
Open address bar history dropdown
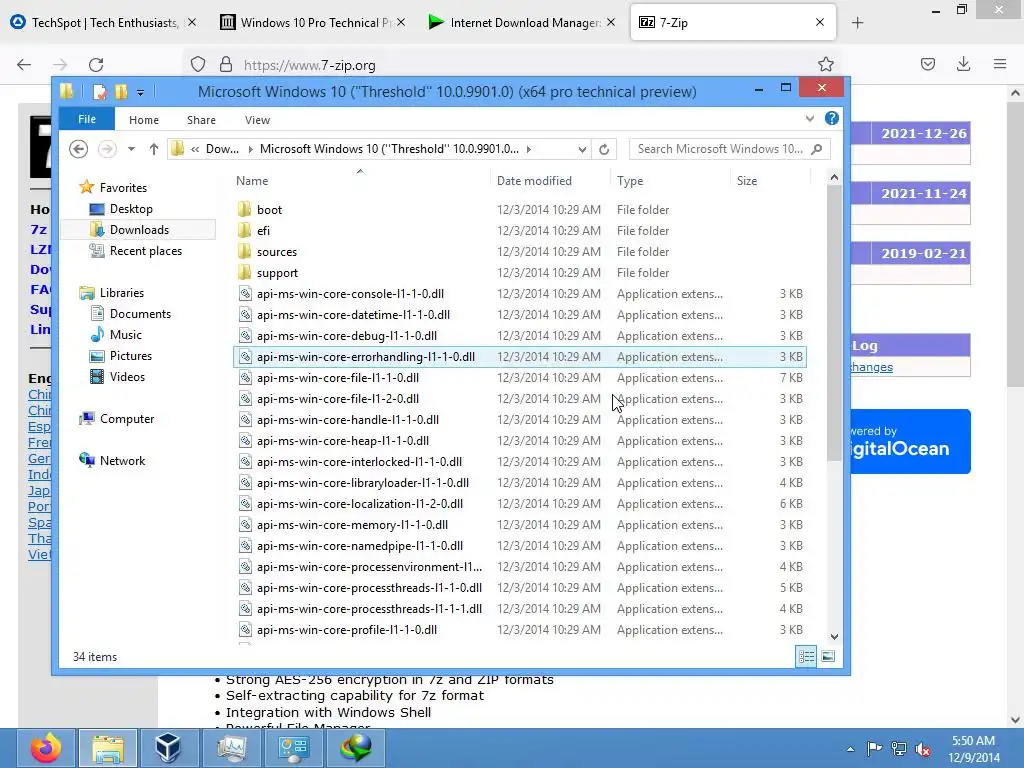[x=582, y=149]
